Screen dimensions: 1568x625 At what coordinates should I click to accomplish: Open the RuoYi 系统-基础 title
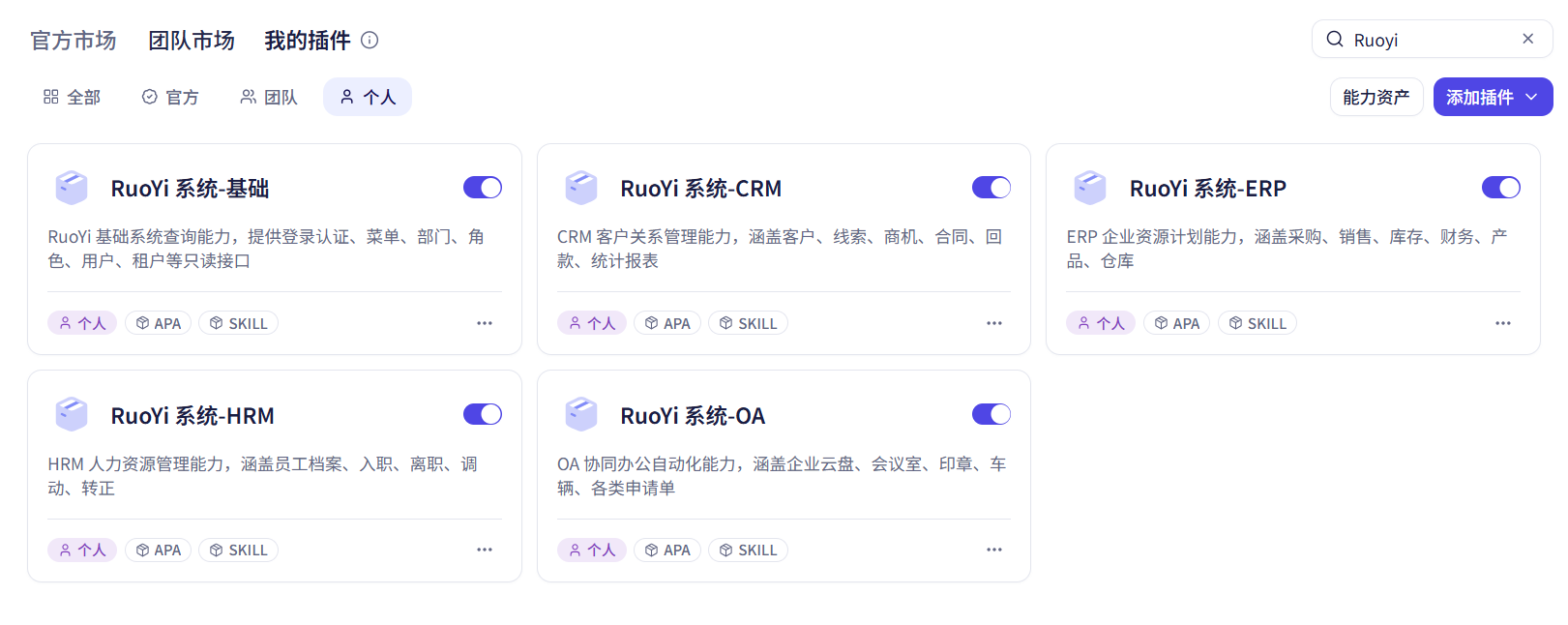(190, 189)
